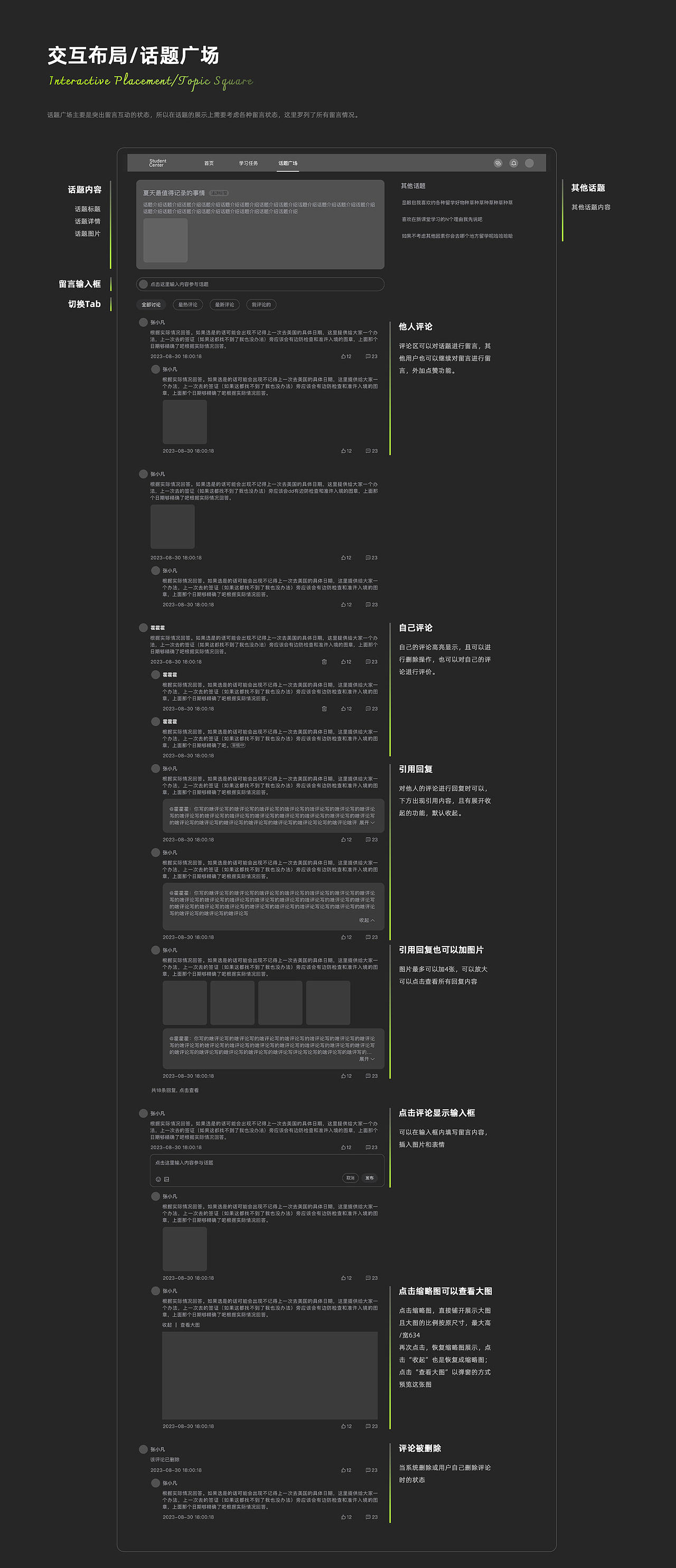Image resolution: width=676 pixels, height=1568 pixels.
Task: Select the 话题广场 tab
Action: (288, 163)
